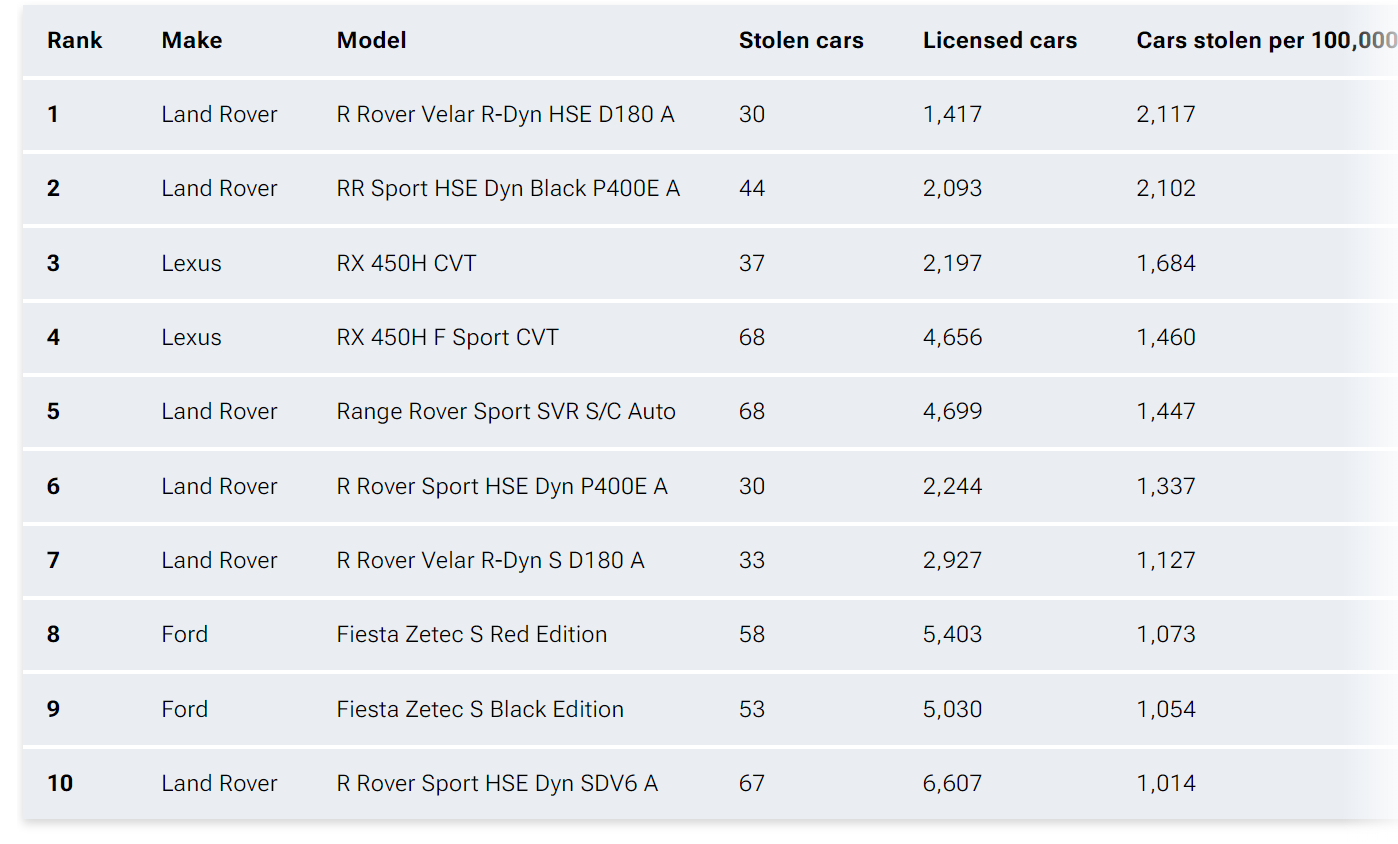
Task: Select the licensed cars value 6,607
Action: coord(952,784)
